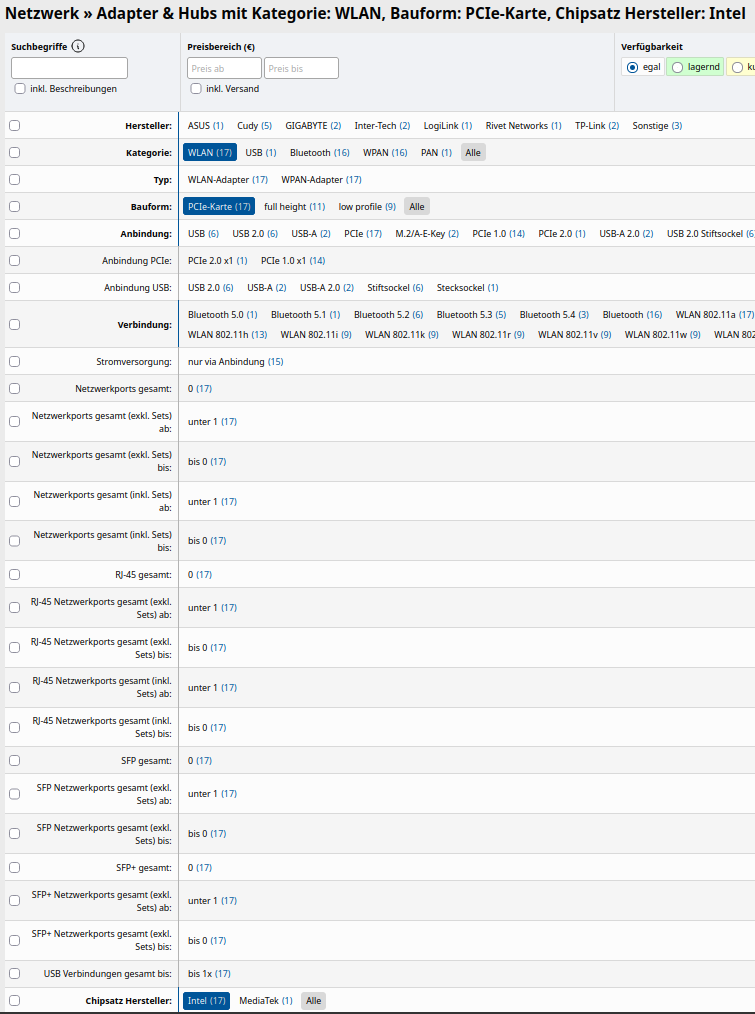This screenshot has width=755, height=1014.
Task: Open the Suchbegriffe info icon
Action: click(x=78, y=47)
